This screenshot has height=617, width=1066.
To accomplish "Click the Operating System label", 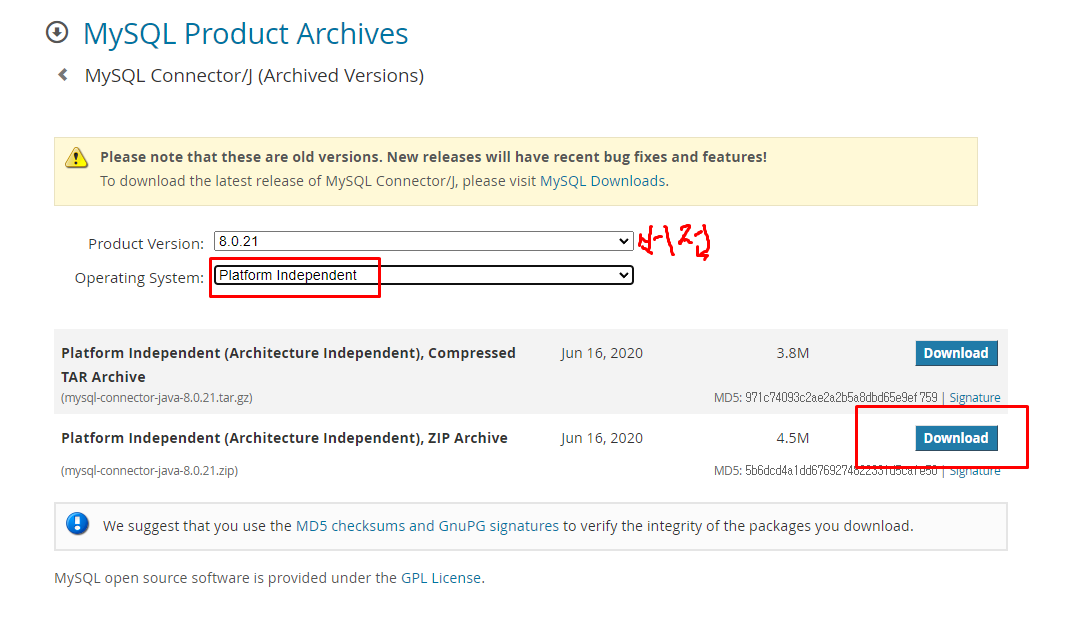I will point(139,278).
